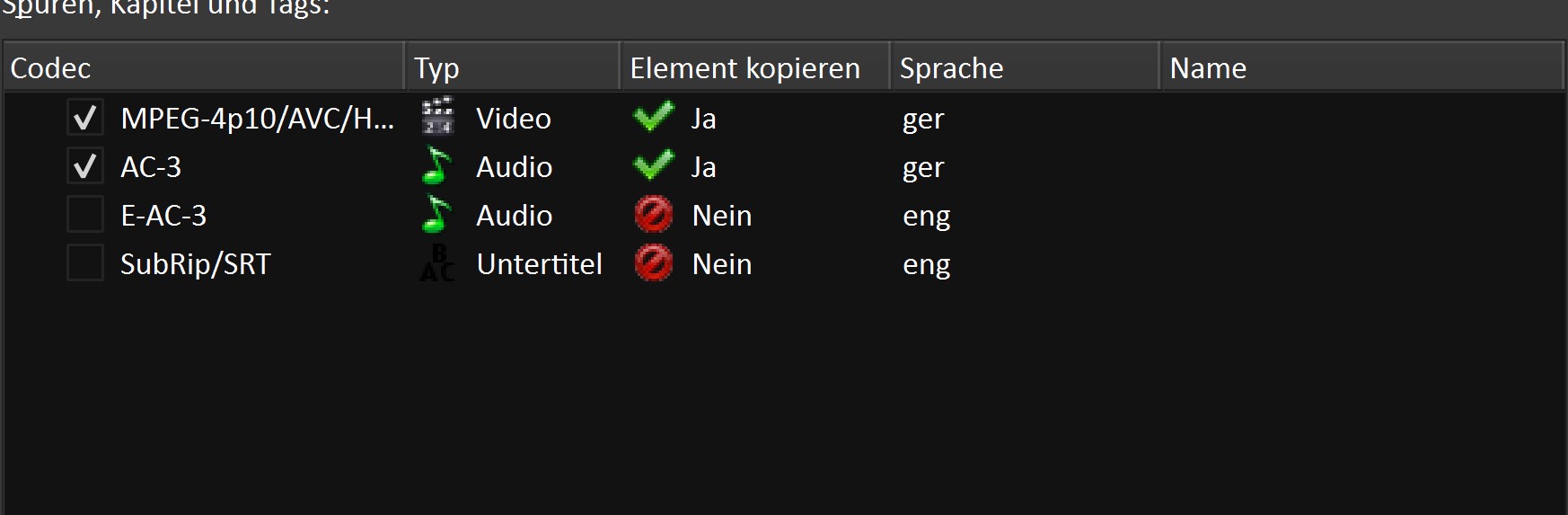The height and width of the screenshot is (515, 1568).
Task: Select the E-AC-3 track row name
Action: pyautogui.click(x=163, y=216)
